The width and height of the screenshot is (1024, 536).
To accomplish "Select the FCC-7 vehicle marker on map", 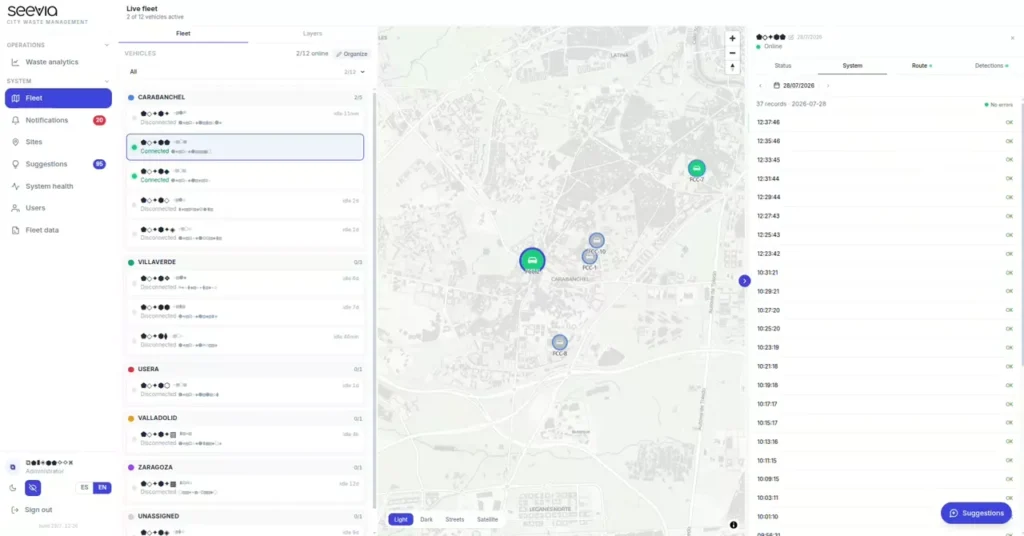I will tap(696, 168).
